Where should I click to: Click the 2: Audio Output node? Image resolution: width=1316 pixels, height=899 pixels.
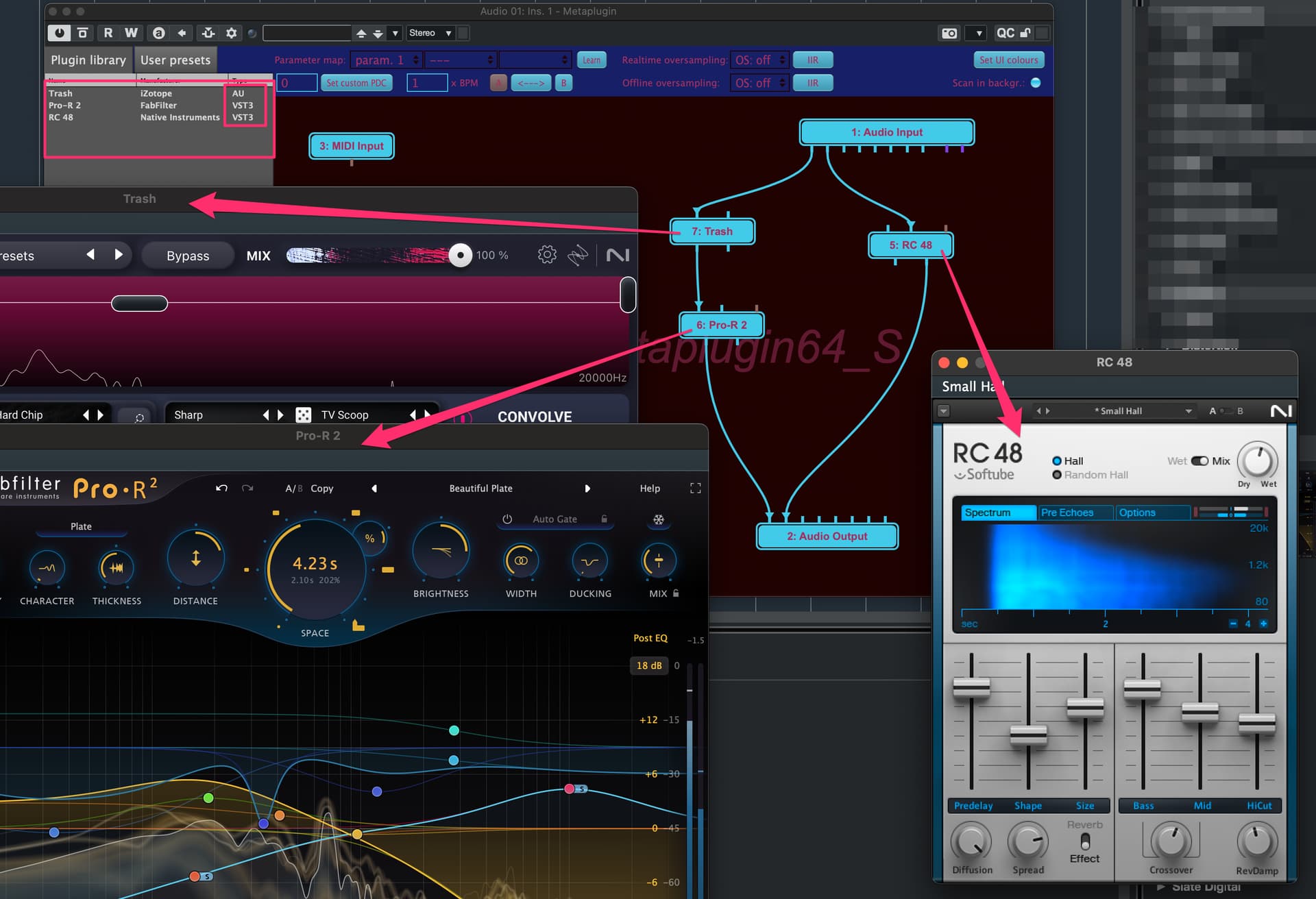(827, 536)
